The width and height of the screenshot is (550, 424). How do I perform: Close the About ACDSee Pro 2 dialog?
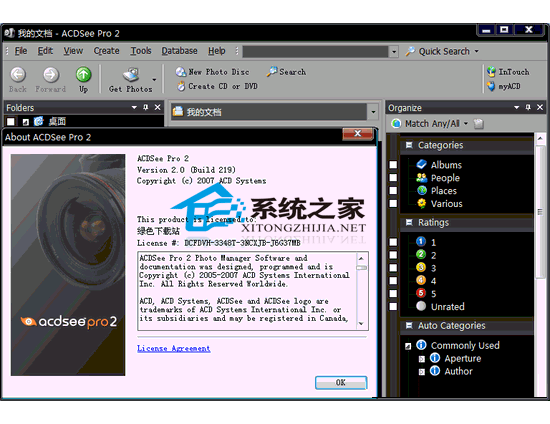(357, 134)
